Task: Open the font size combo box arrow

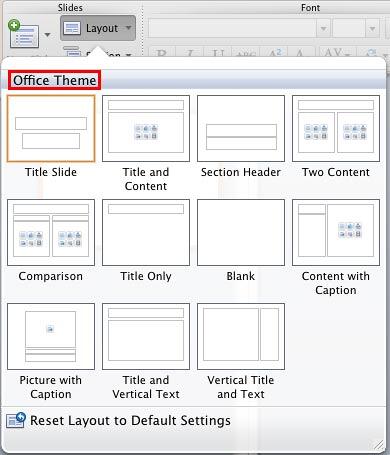Action: click(x=372, y=29)
